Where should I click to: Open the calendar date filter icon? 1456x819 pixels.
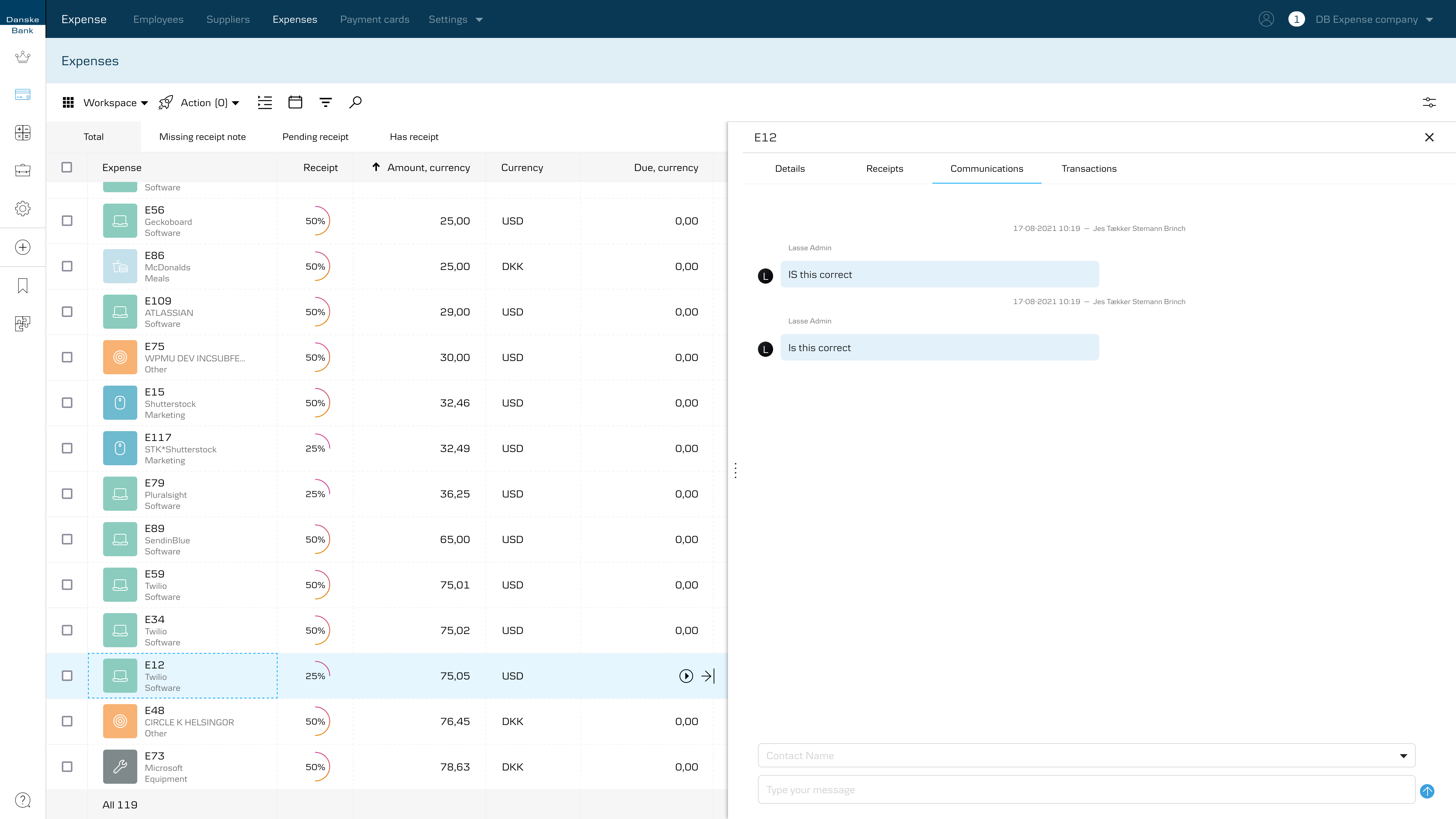pos(295,102)
